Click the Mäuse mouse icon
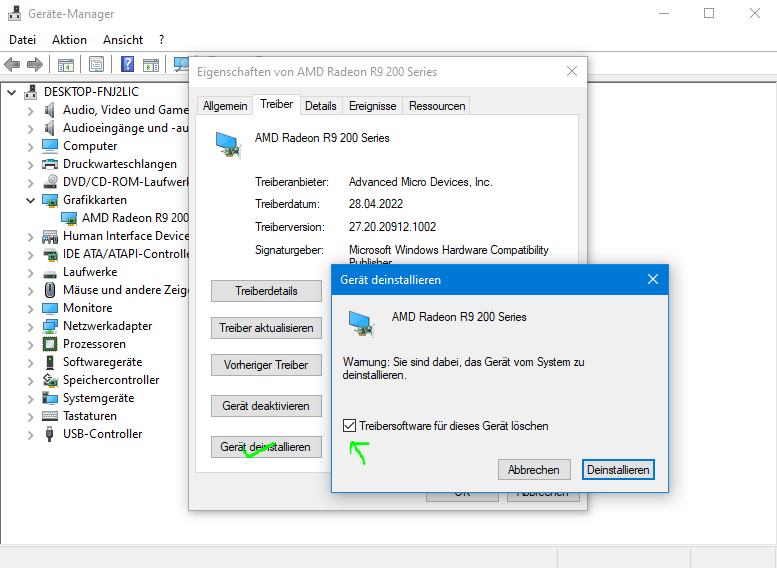Image resolution: width=777 pixels, height=568 pixels. pos(50,289)
